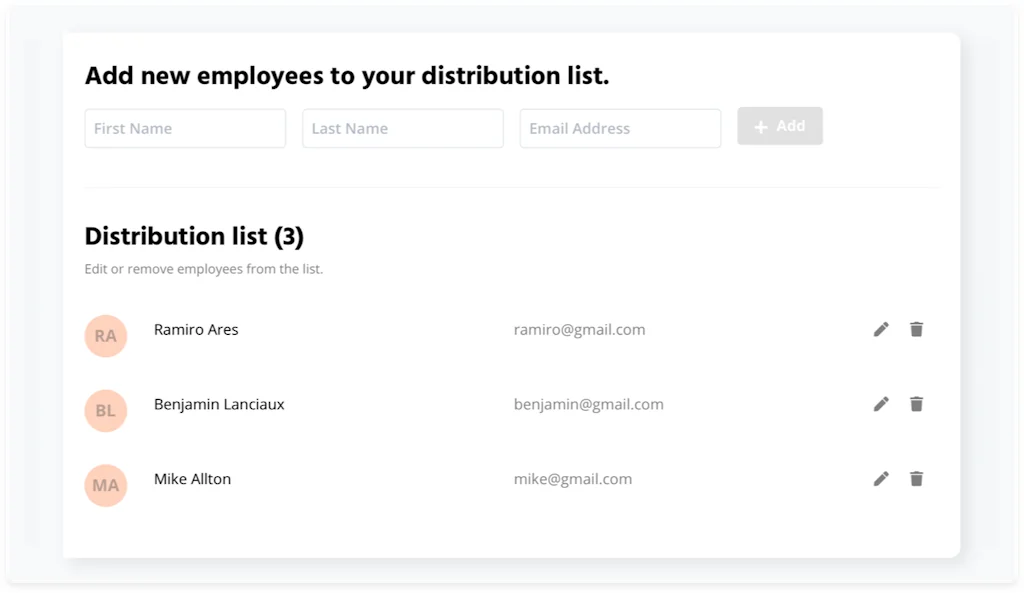
Task: Delete Ramiro Ares using trash icon
Action: click(916, 329)
